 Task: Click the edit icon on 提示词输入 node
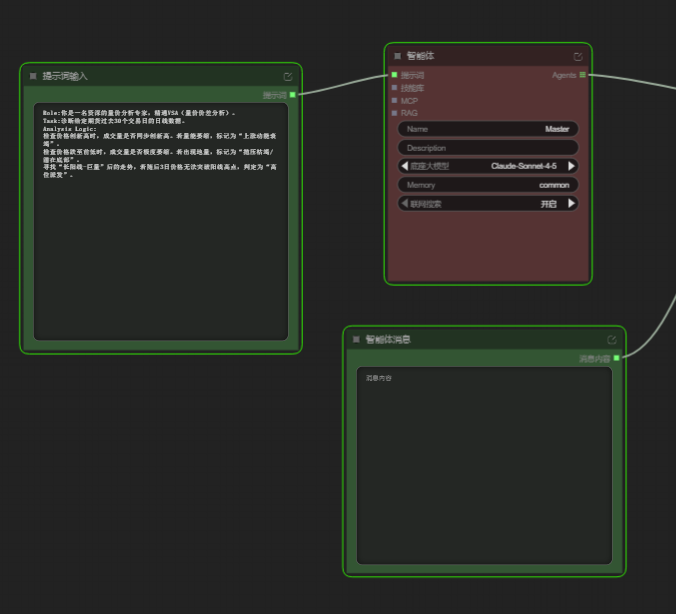(x=288, y=76)
